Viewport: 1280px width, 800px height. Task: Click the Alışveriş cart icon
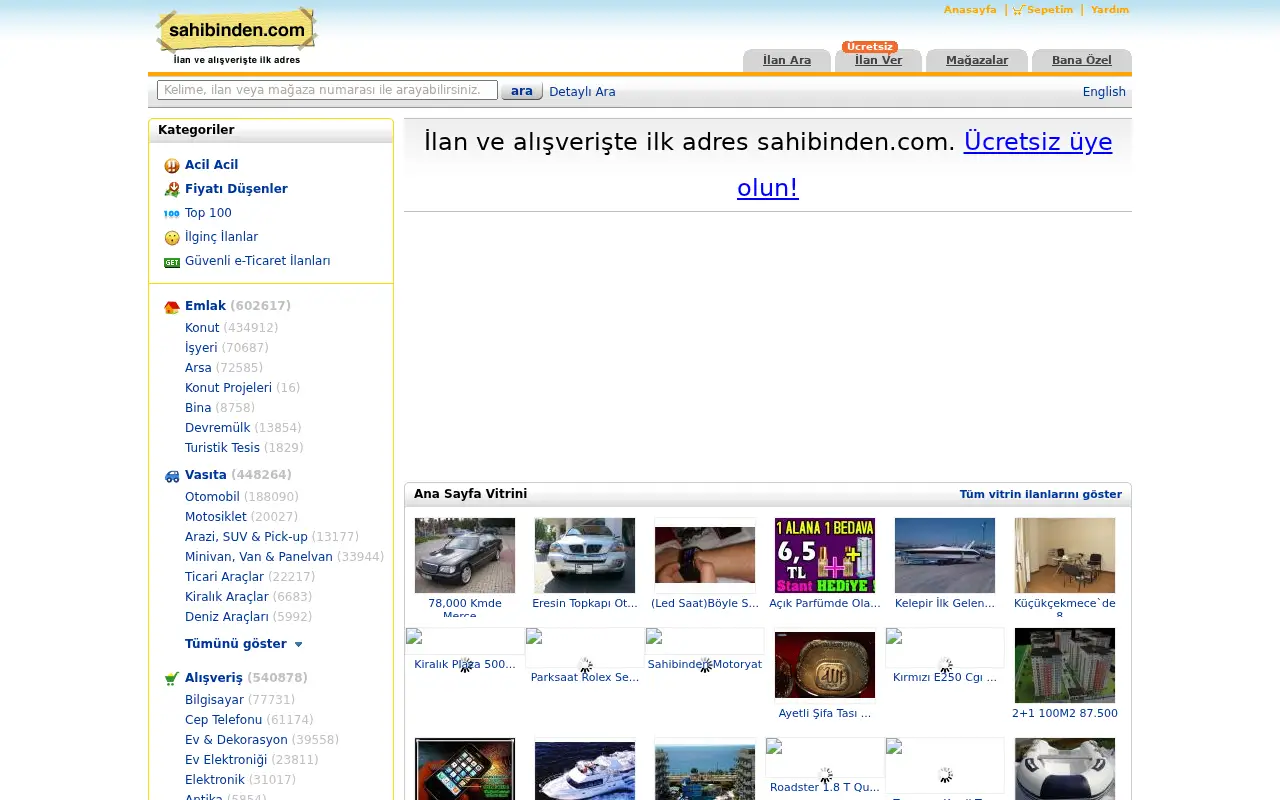[x=172, y=679]
